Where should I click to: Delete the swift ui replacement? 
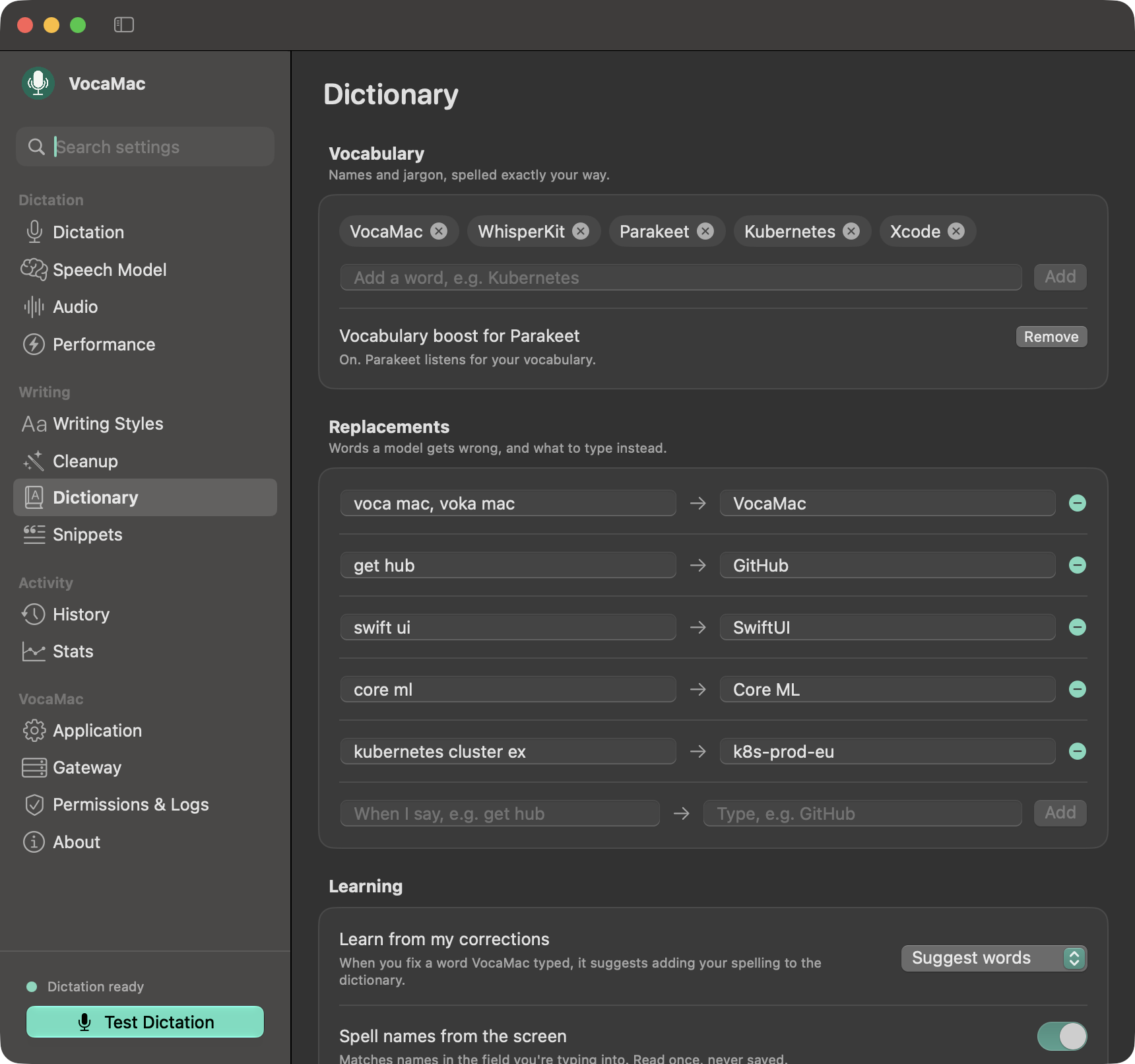point(1078,628)
